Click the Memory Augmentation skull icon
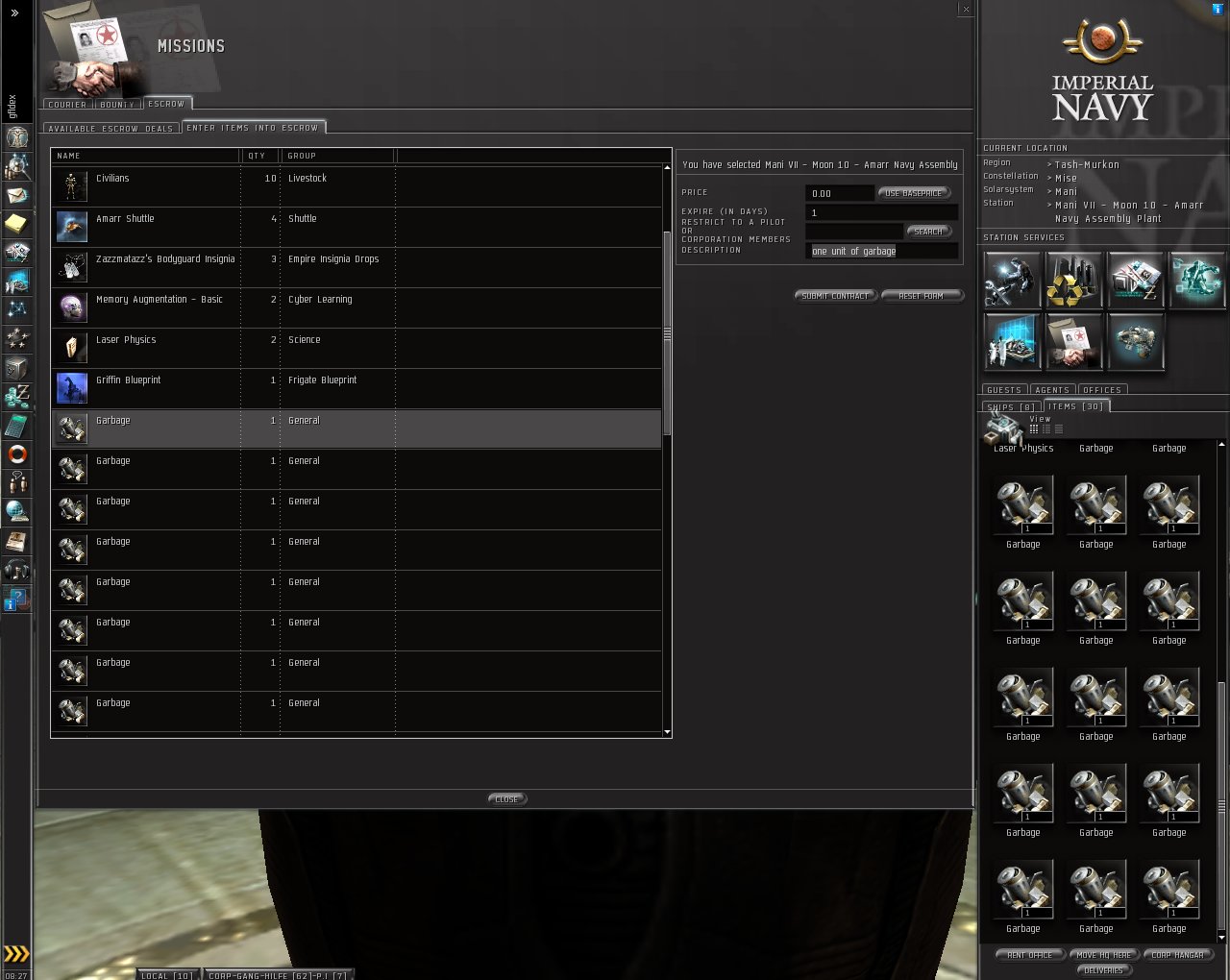This screenshot has height=980, width=1230. point(71,307)
